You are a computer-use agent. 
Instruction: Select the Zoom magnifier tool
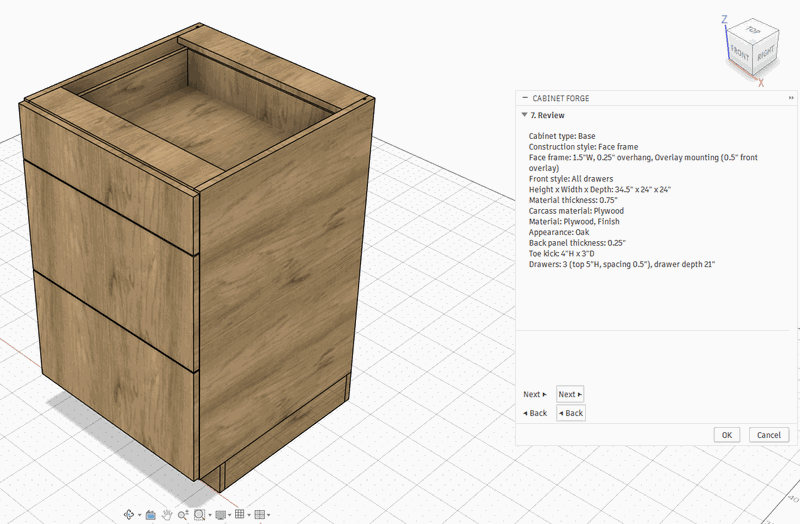(183, 514)
